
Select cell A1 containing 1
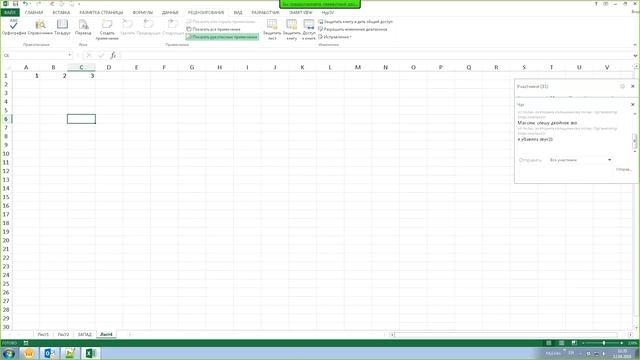(x=26, y=76)
